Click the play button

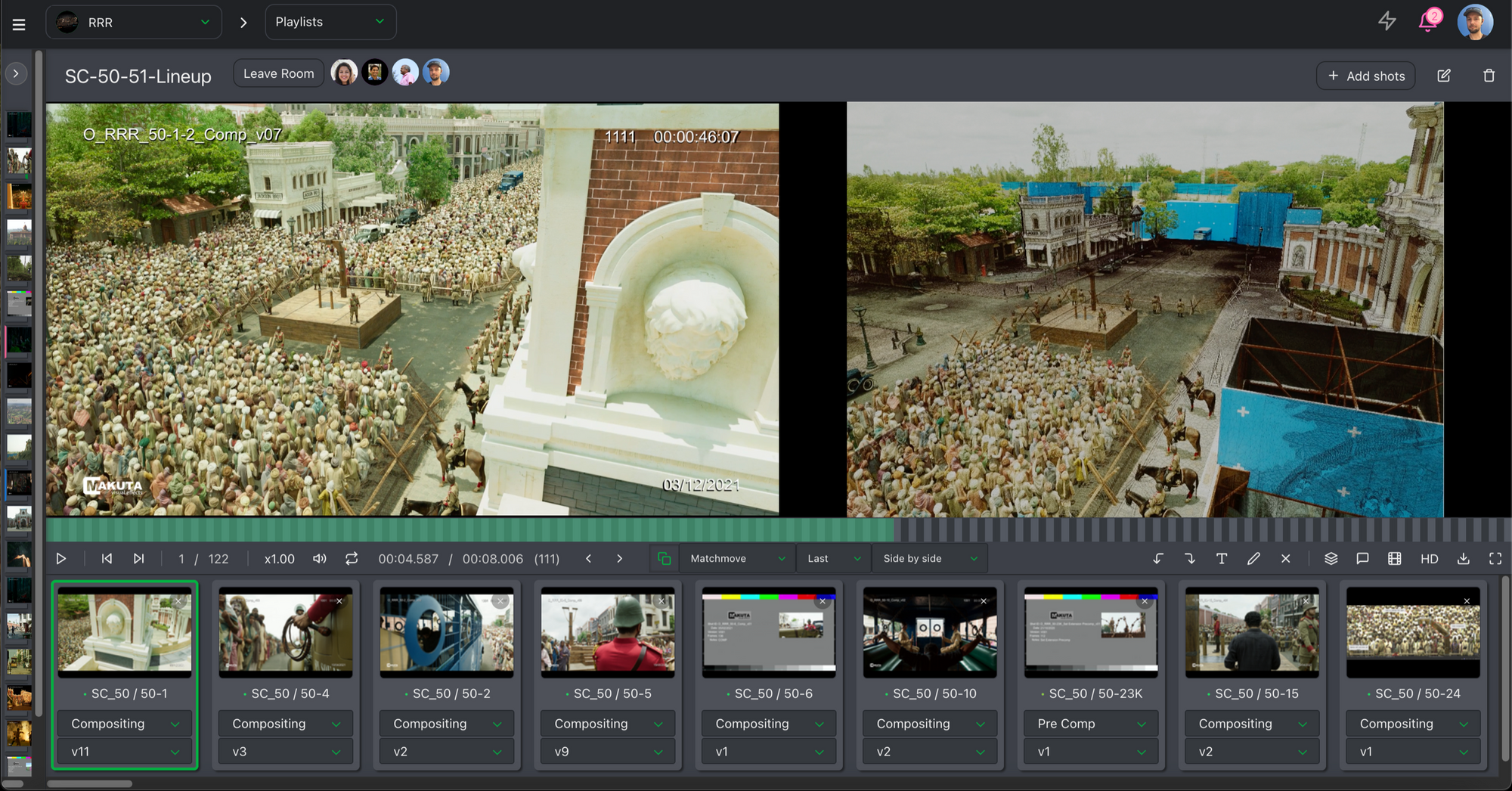(61, 559)
